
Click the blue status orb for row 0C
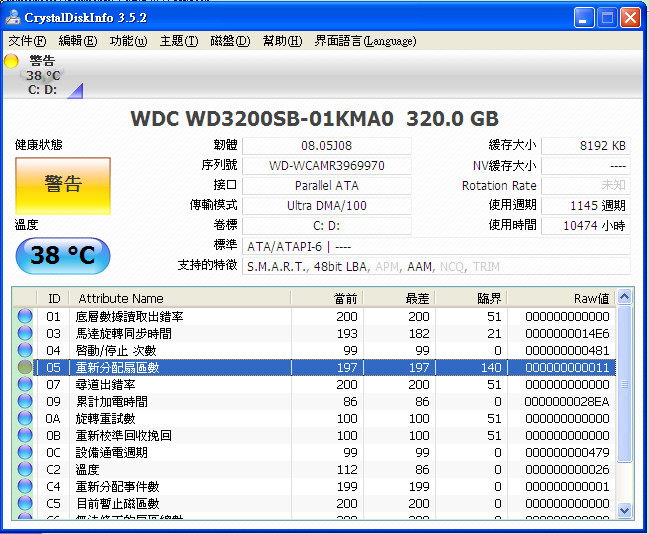(x=25, y=452)
